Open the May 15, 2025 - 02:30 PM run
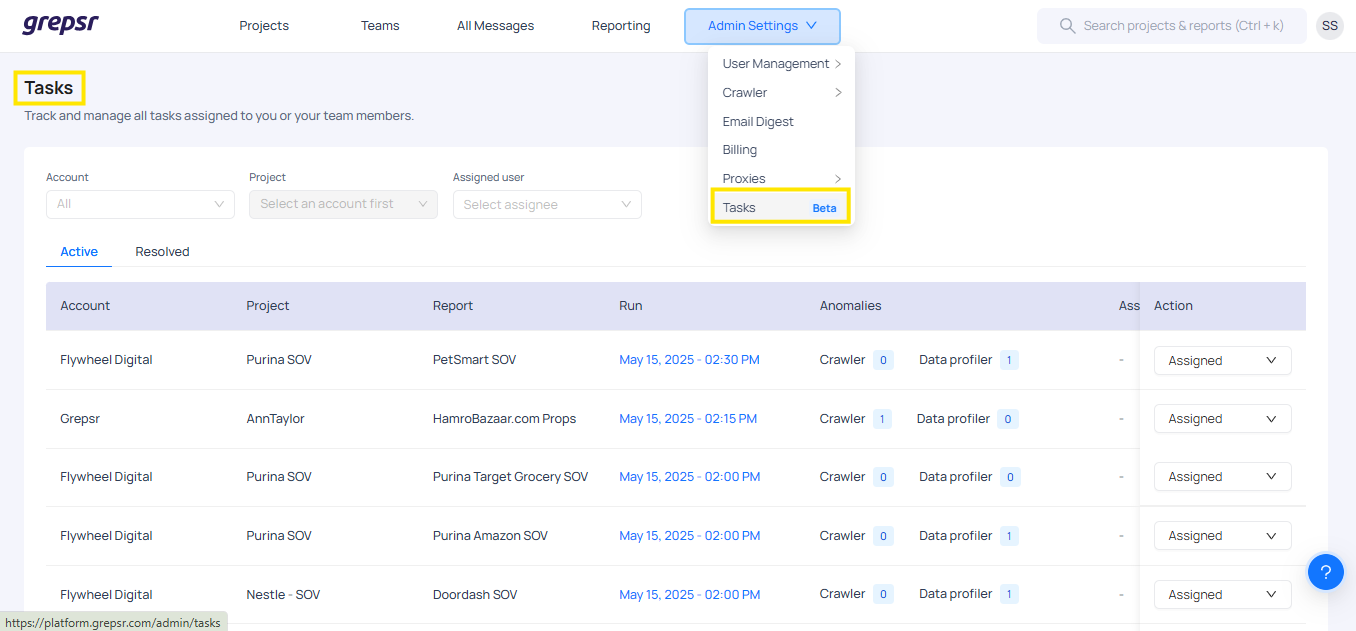 click(689, 360)
